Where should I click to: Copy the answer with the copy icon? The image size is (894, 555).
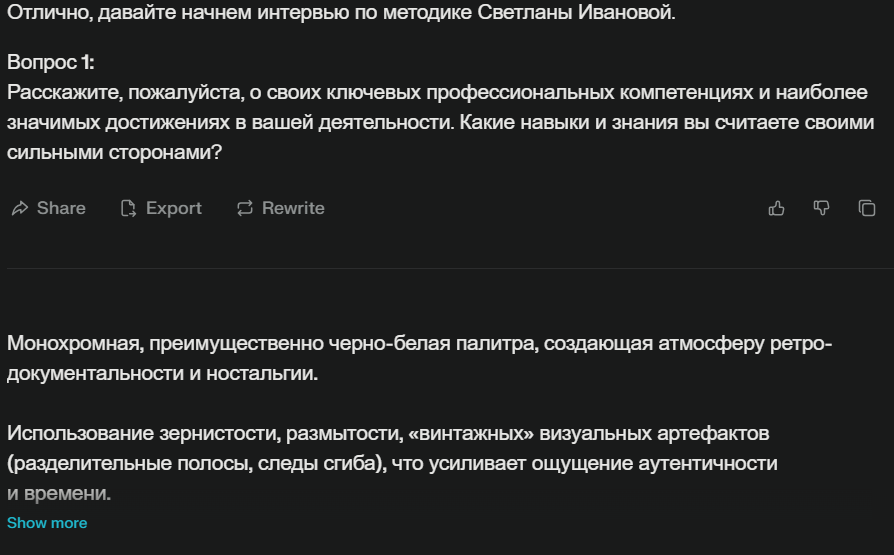coord(867,208)
